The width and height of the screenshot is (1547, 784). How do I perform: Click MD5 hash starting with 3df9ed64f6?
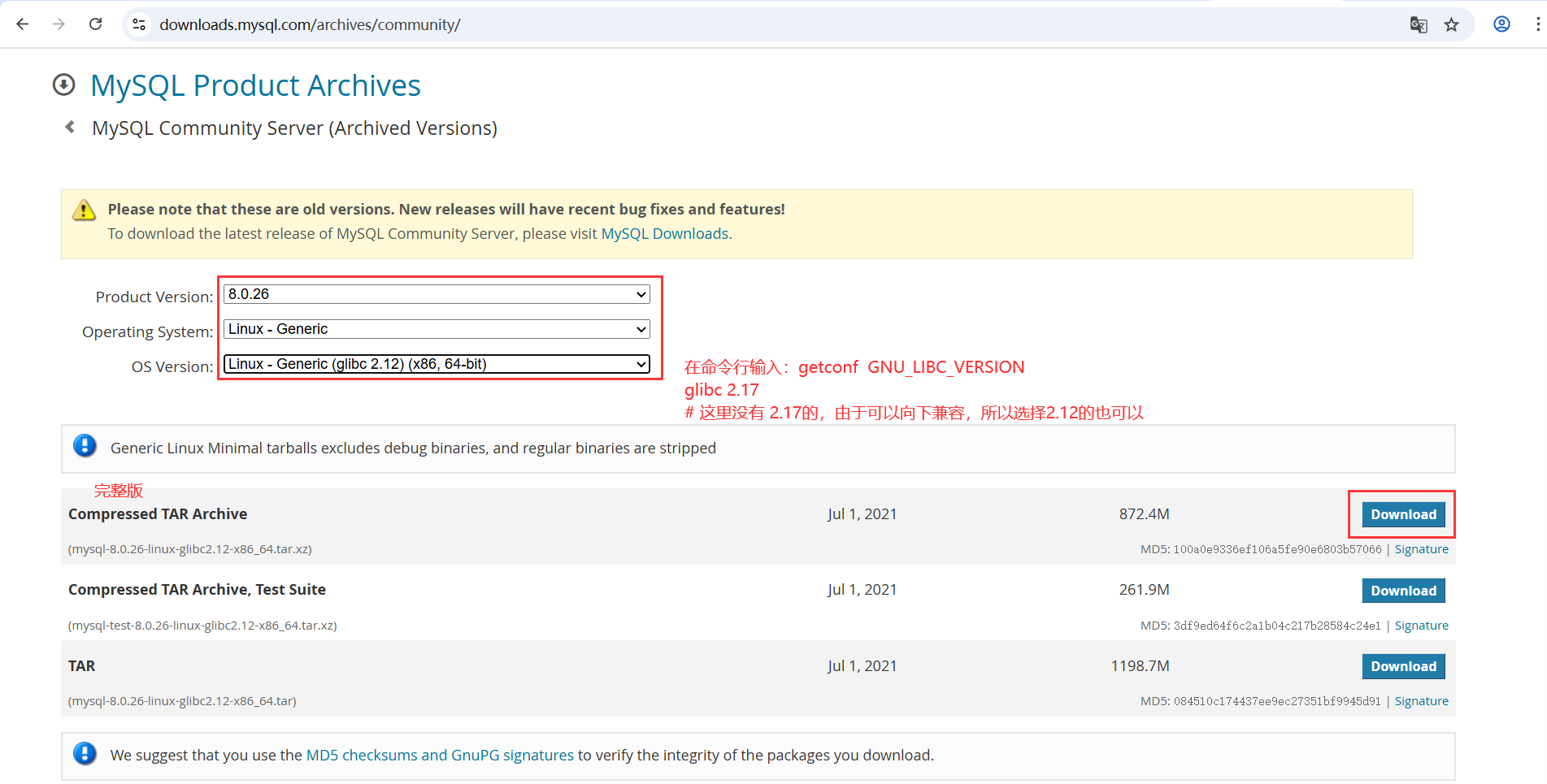pos(1277,626)
